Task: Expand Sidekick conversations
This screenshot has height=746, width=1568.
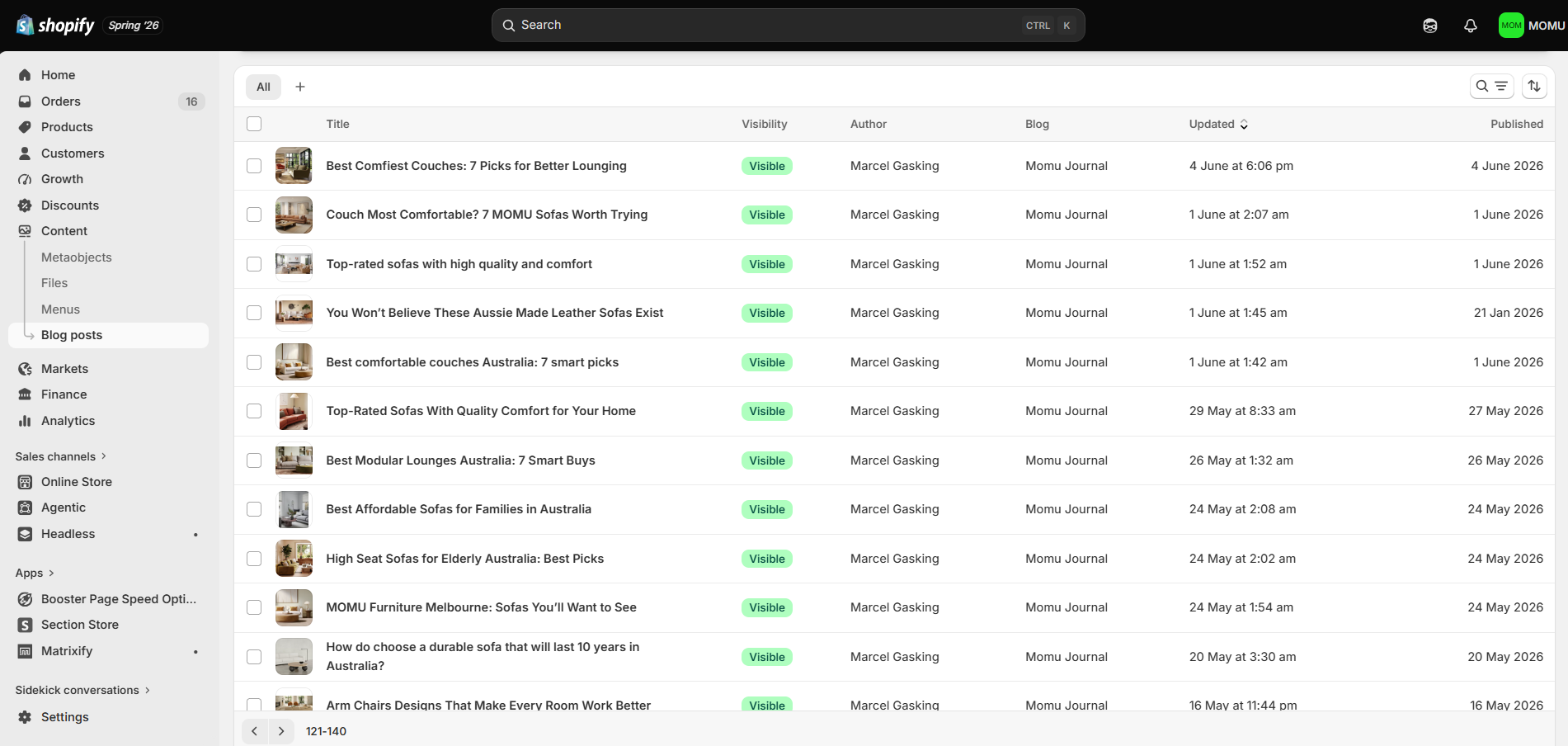Action: tap(82, 690)
